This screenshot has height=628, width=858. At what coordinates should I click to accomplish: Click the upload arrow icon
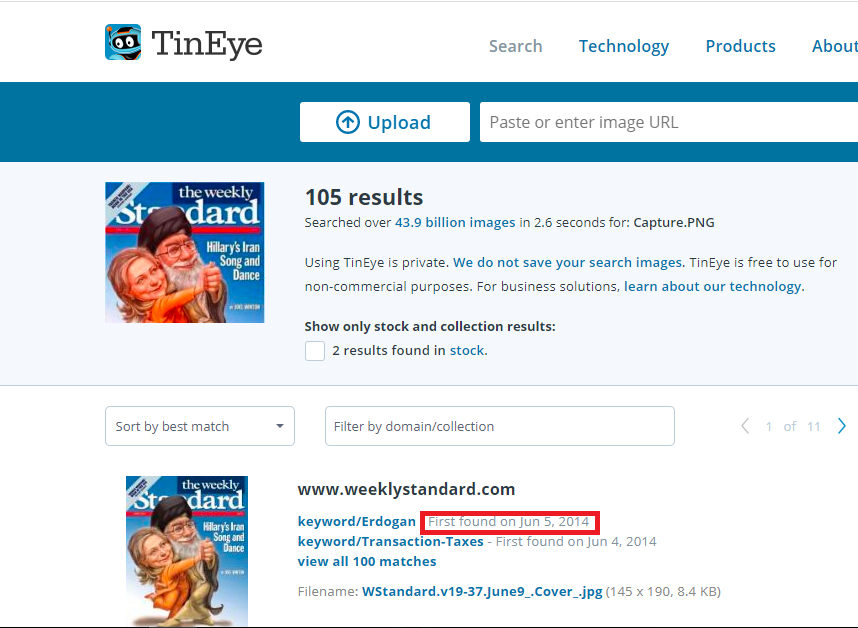(347, 122)
